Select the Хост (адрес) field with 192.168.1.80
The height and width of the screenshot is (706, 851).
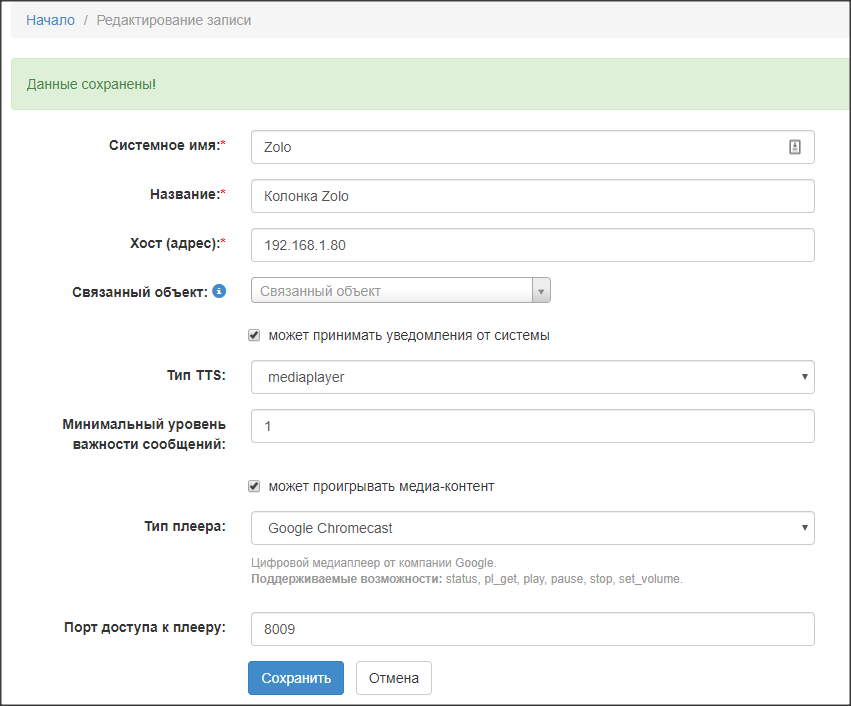(x=532, y=245)
